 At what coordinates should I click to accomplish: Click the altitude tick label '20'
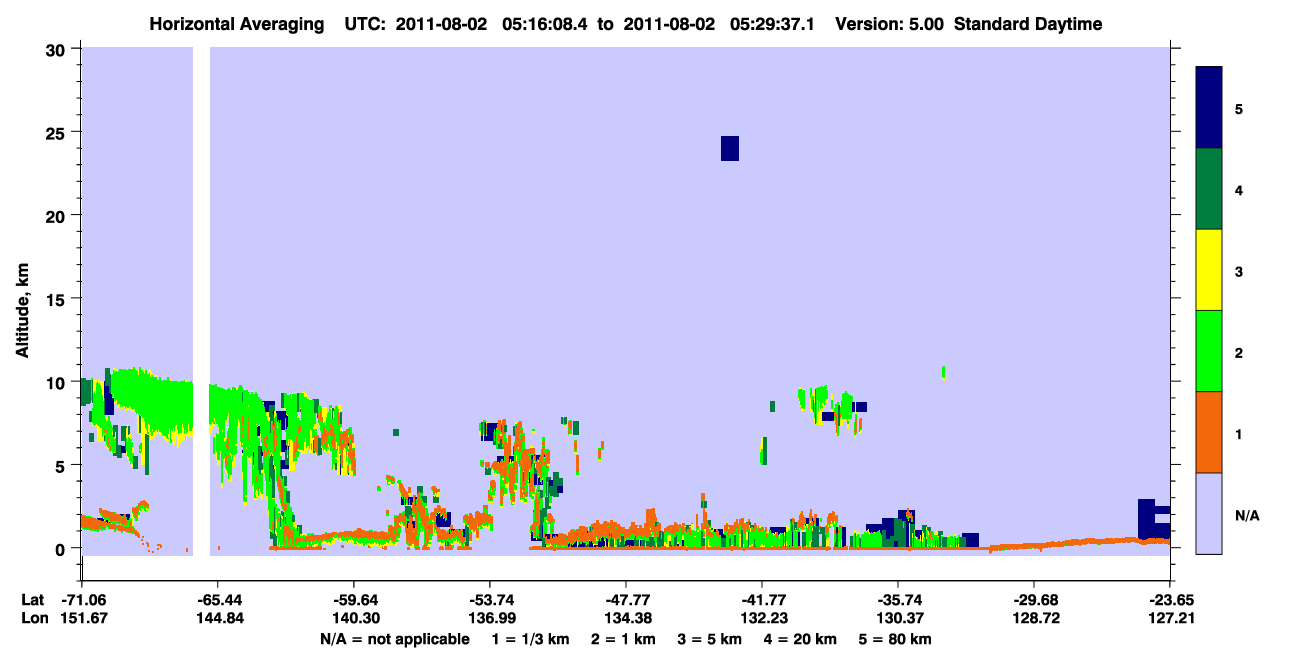58,215
